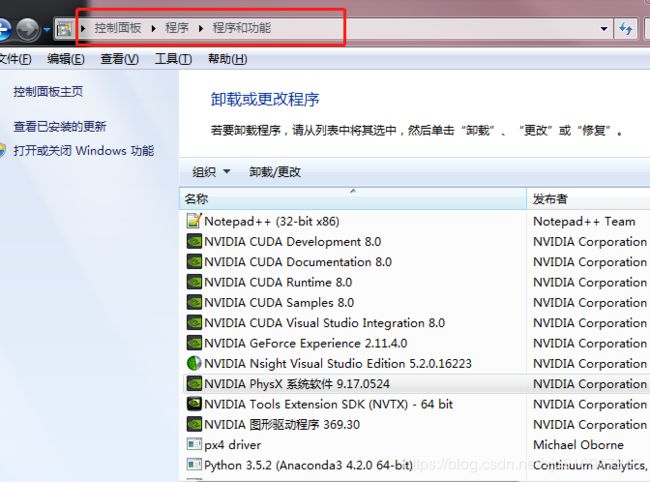Open 打开或关闭 Windows 功能 link

tap(84, 150)
